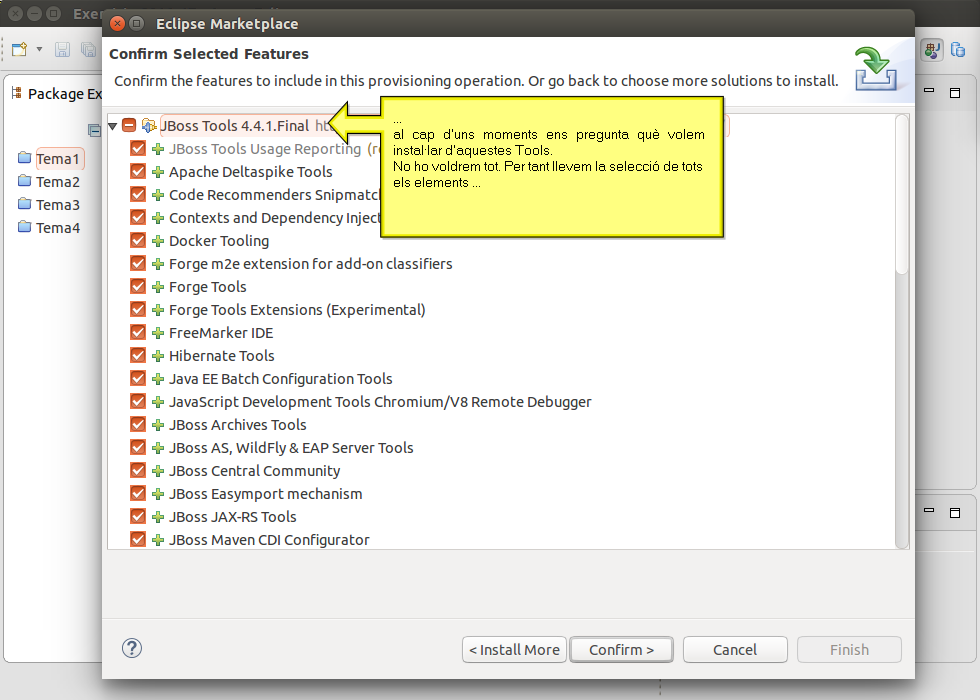Uncheck Forge Tools Extensions (Experimental)
The width and height of the screenshot is (980, 700).
(x=138, y=309)
